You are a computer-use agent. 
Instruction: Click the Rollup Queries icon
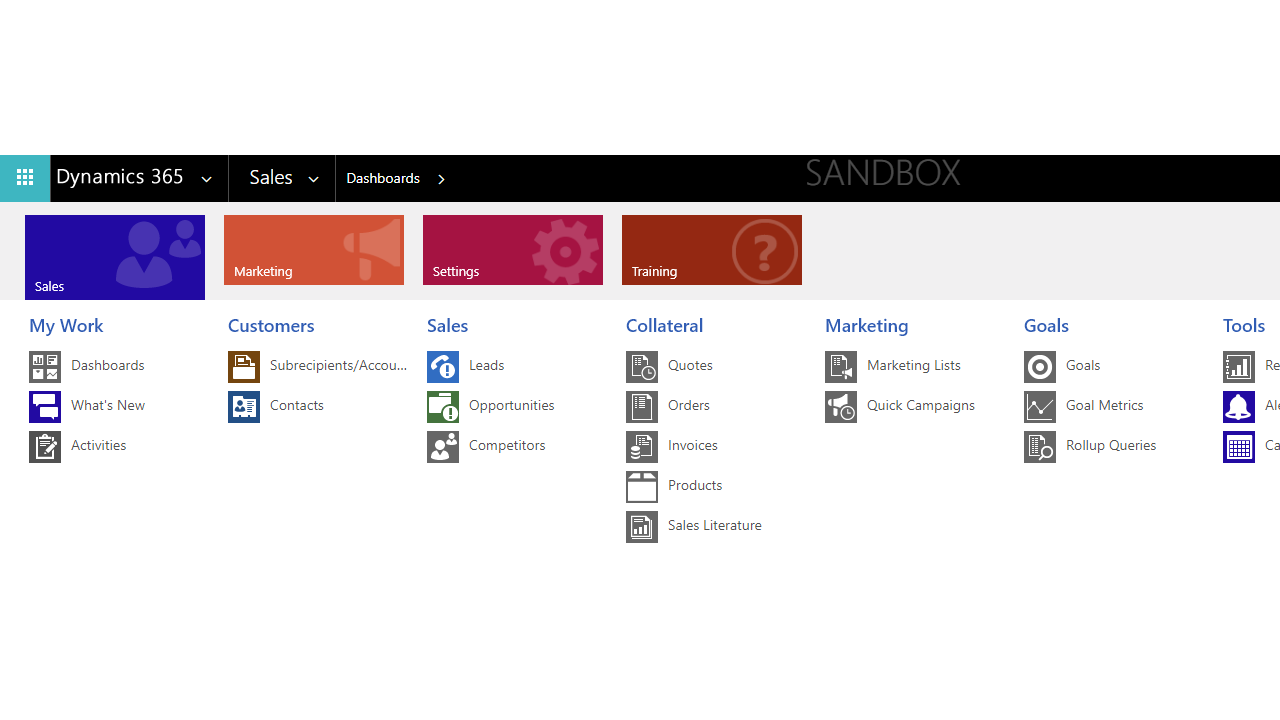(x=1040, y=447)
